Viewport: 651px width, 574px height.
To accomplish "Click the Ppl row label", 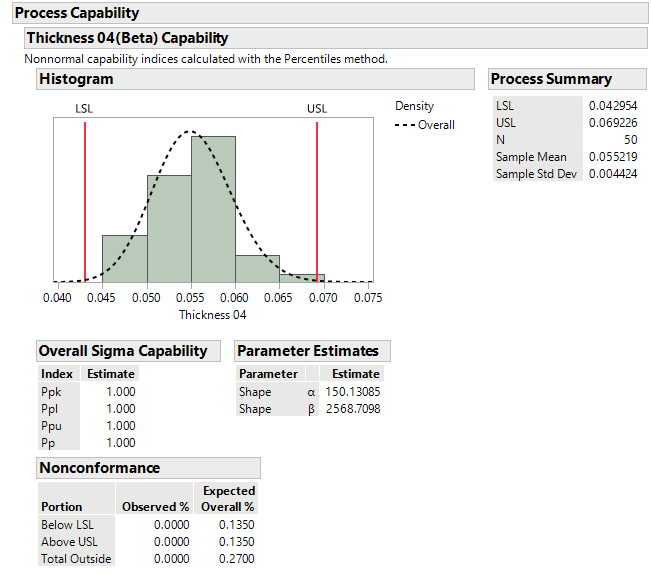I will [49, 409].
